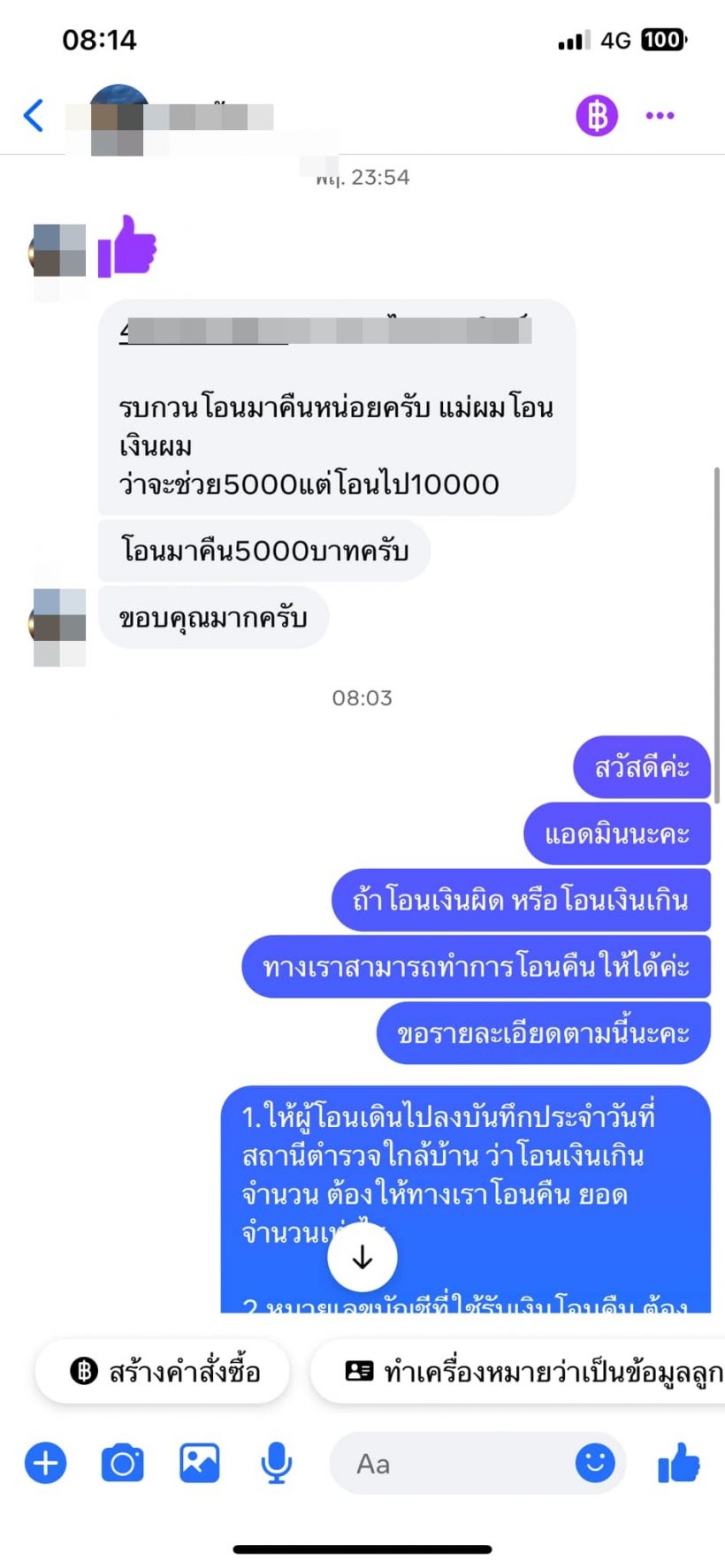Image resolution: width=725 pixels, height=1568 pixels.
Task: Tap the โอนมาคืน5000บาทครับ message bubble
Action: (264, 551)
